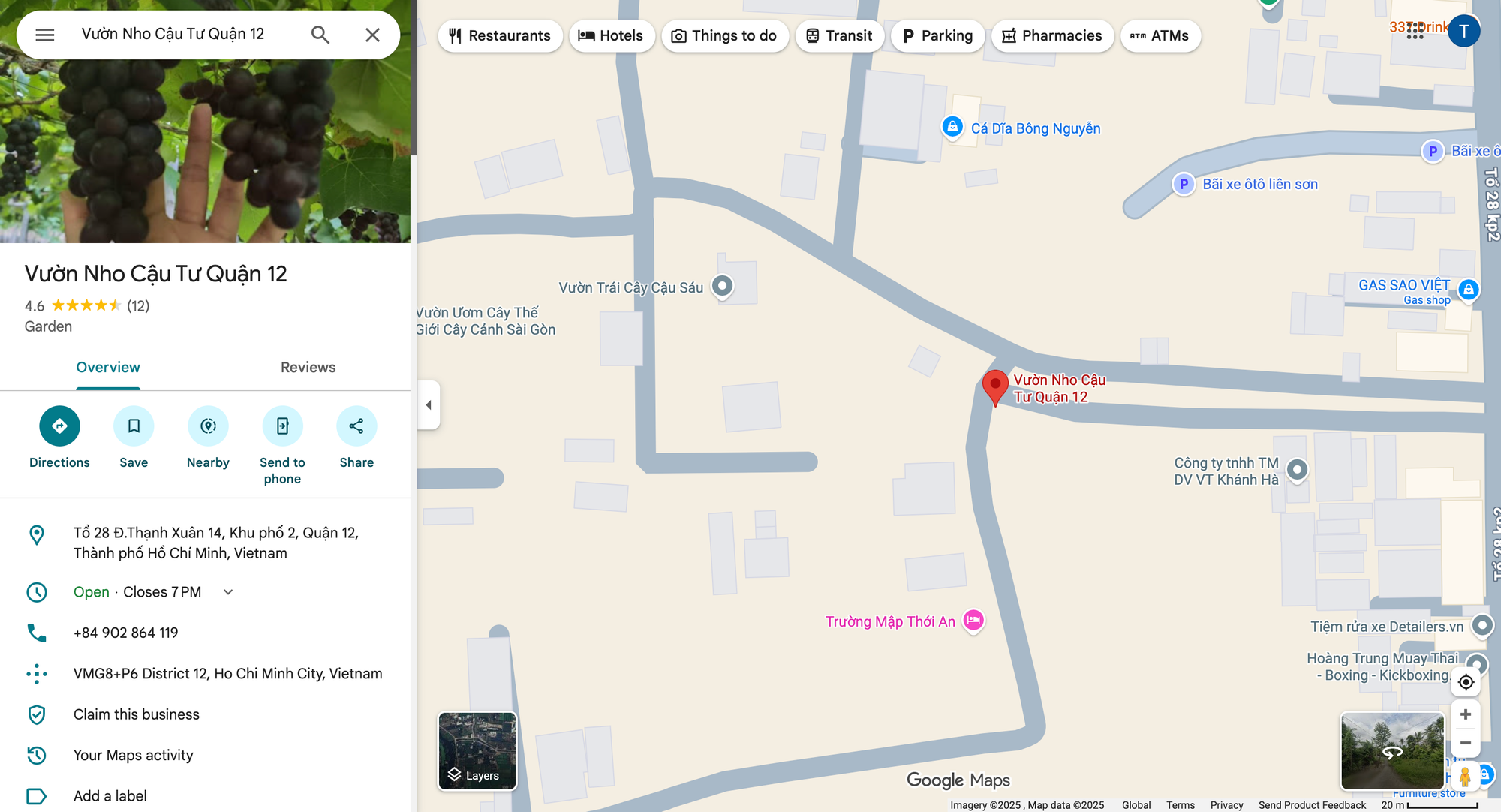Toggle the Layers satellite thumbnail
Image resolution: width=1501 pixels, height=812 pixels.
(477, 751)
